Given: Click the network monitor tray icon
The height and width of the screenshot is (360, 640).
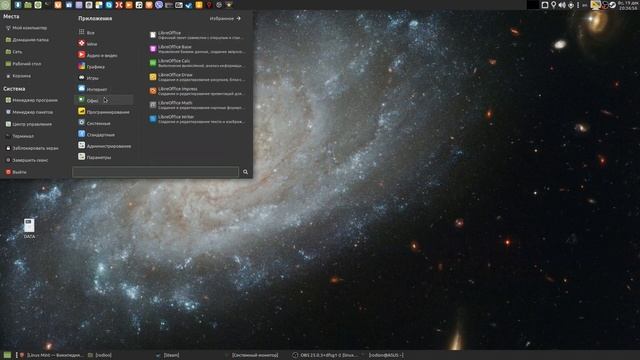Looking at the screenshot, I should pos(596,5).
